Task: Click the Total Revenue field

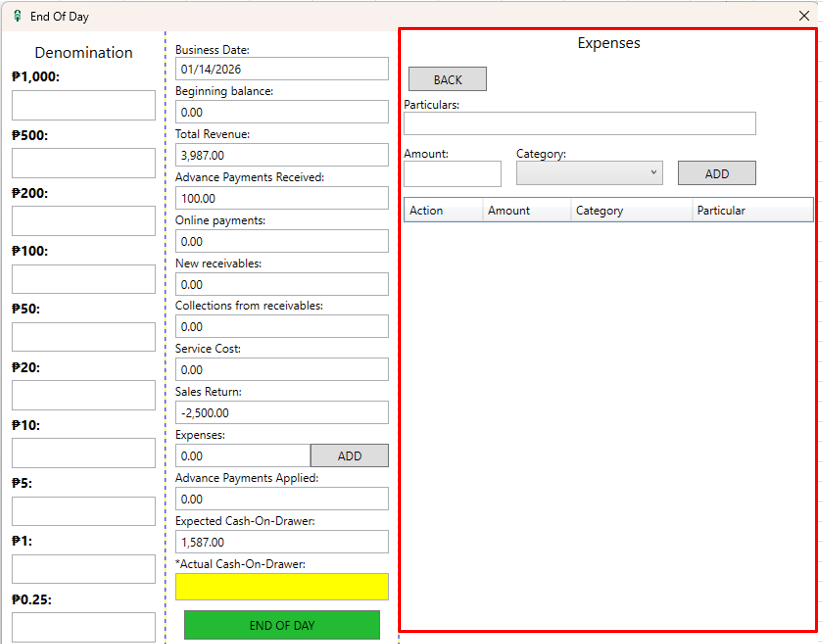Action: (281, 155)
